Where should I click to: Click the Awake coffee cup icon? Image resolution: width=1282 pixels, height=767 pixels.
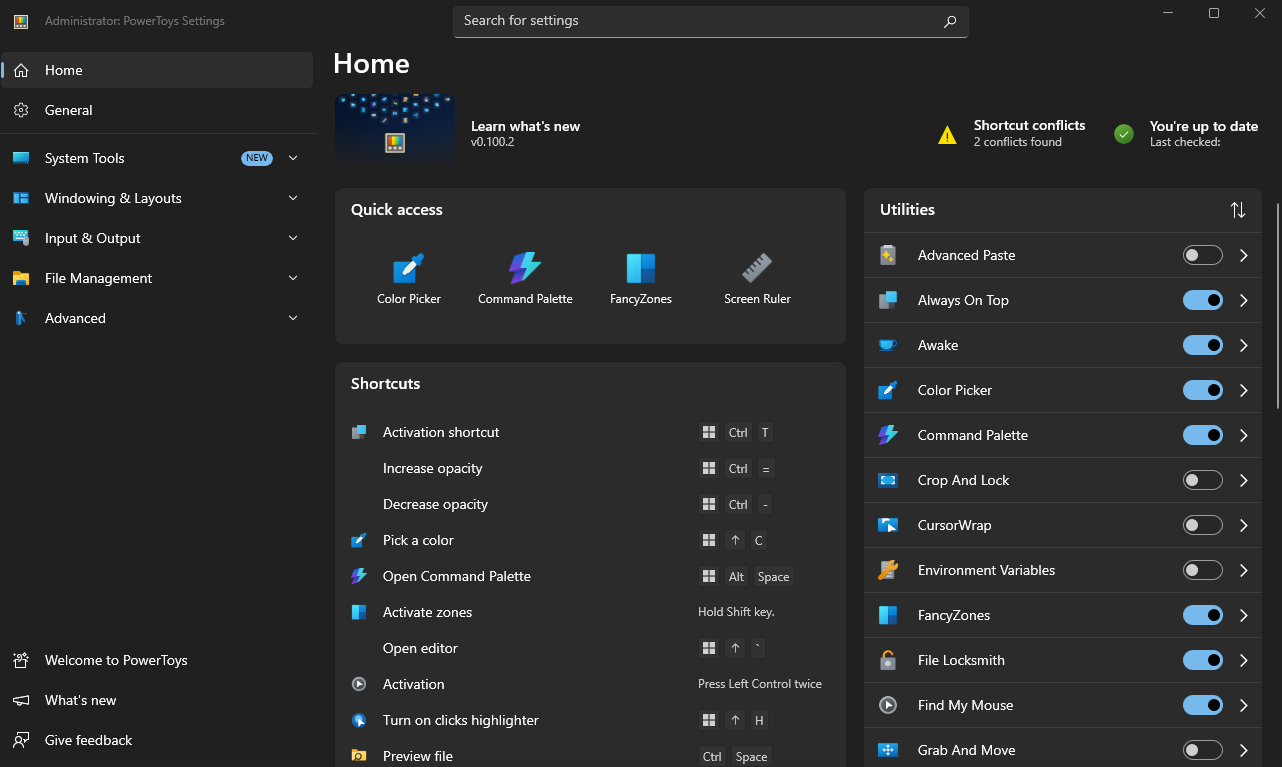coord(888,345)
